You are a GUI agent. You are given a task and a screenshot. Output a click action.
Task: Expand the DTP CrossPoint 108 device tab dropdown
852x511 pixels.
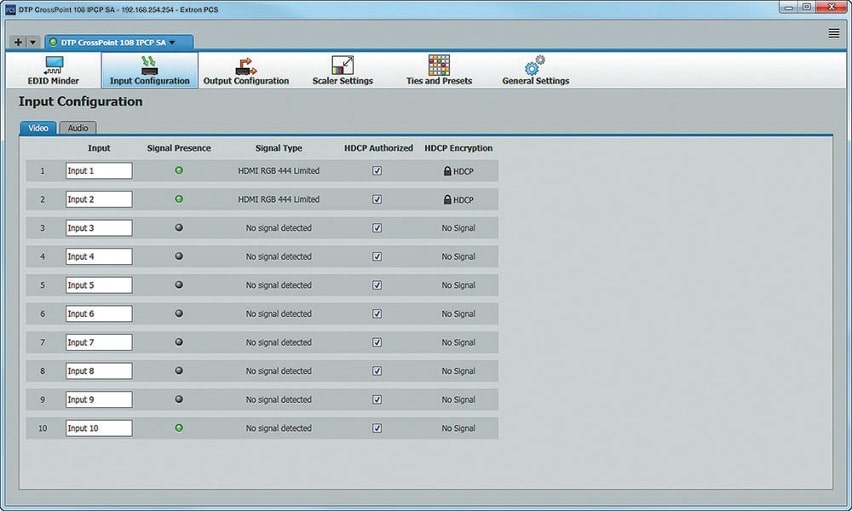172,43
